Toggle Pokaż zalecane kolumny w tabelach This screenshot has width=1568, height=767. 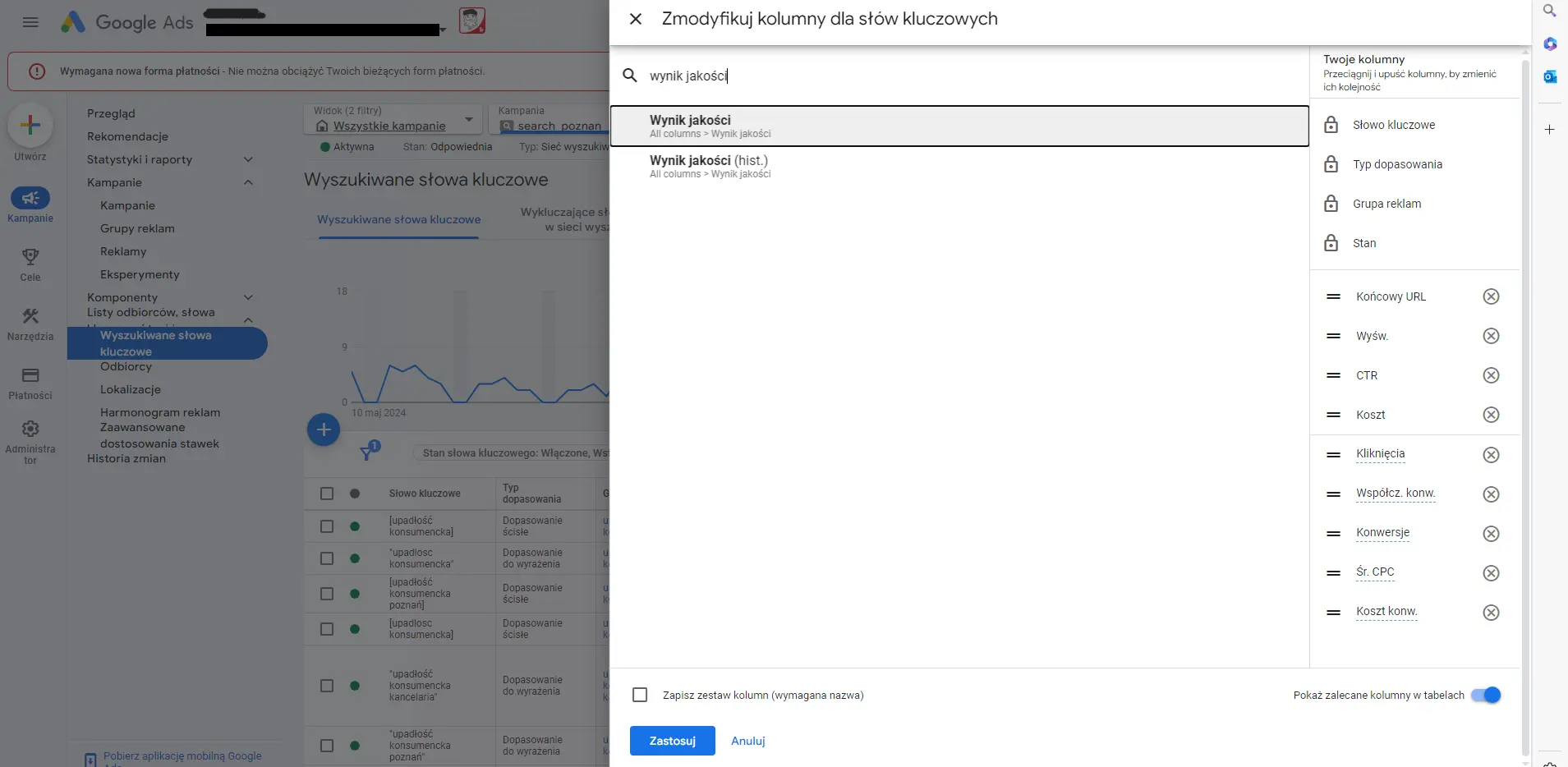1485,695
